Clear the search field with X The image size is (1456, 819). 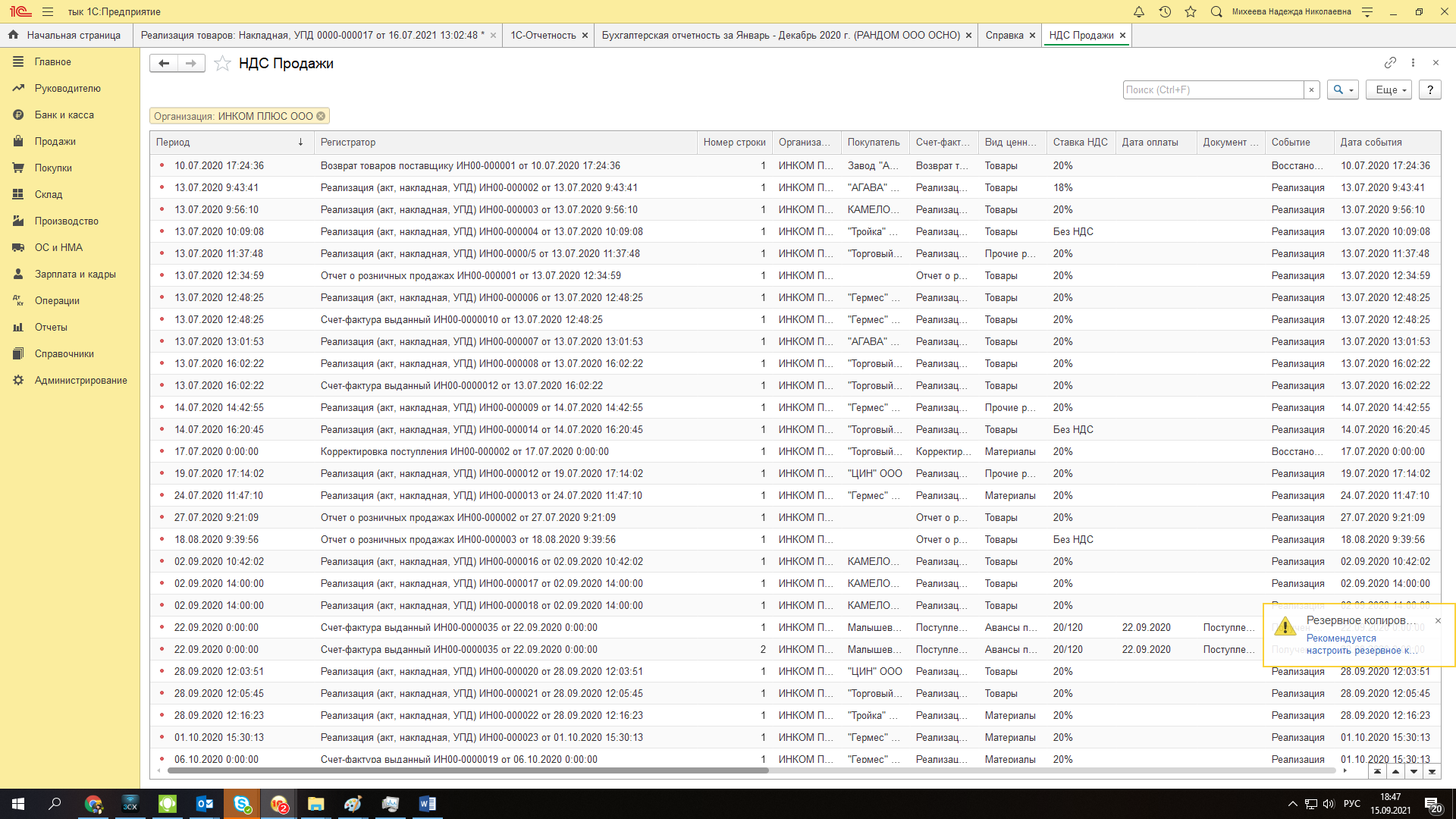coord(1311,89)
